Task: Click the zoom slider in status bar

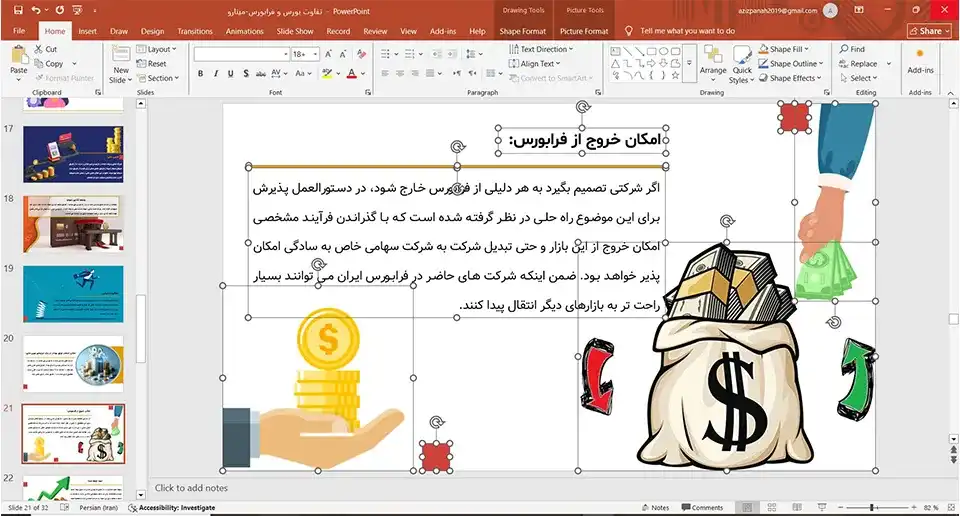Action: coord(877,507)
